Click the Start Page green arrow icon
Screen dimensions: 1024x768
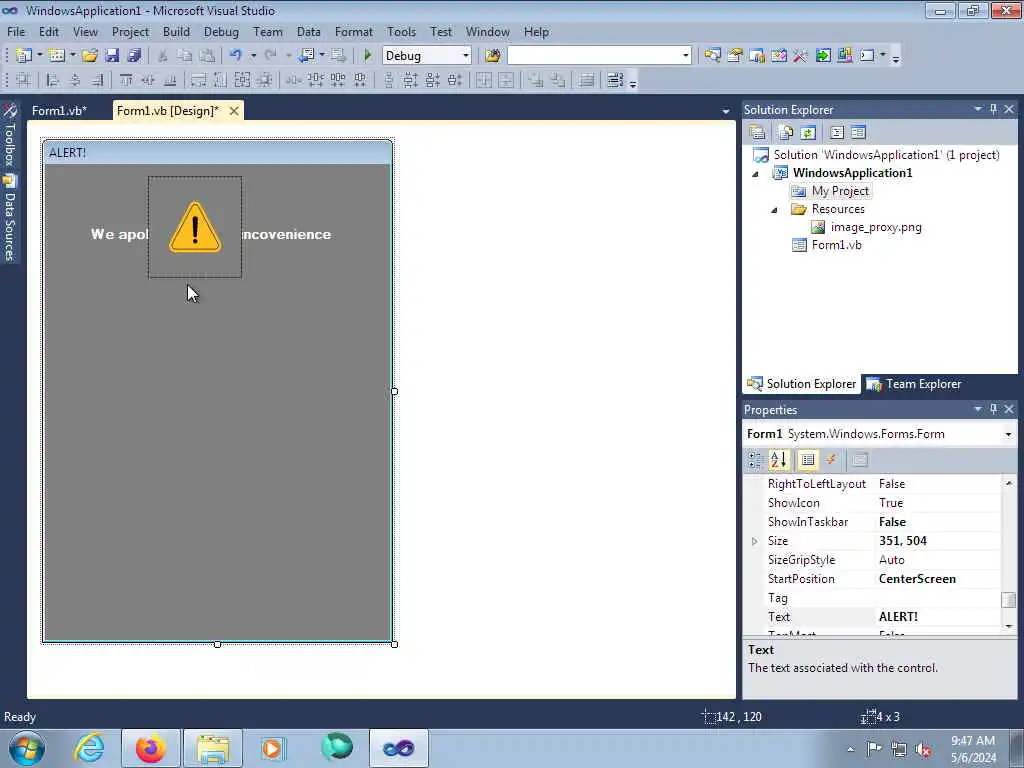[823, 56]
